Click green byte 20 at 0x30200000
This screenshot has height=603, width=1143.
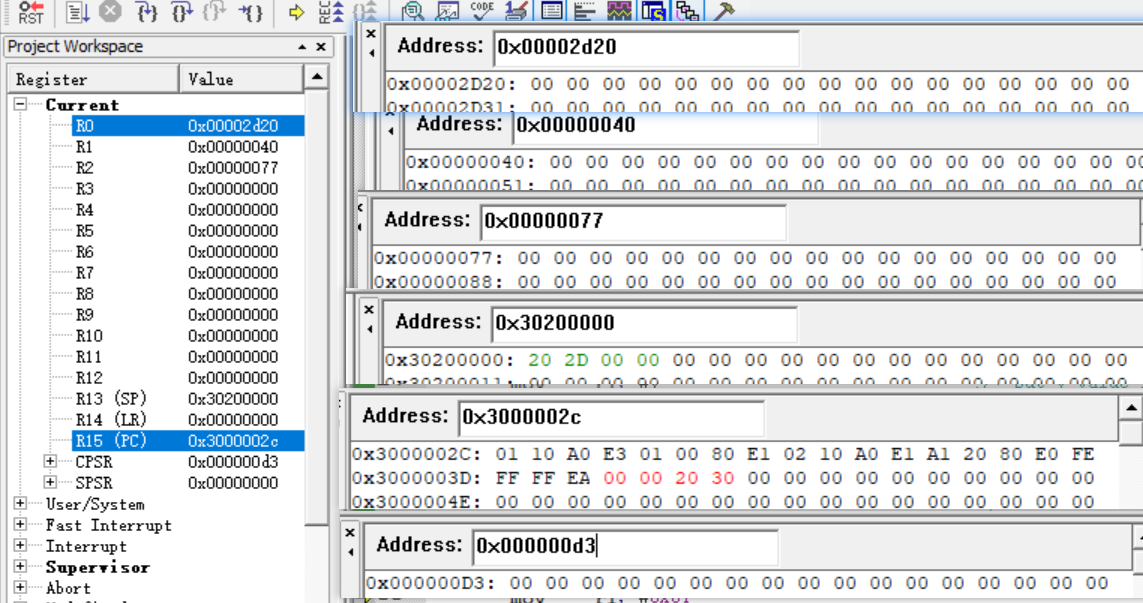[539, 360]
